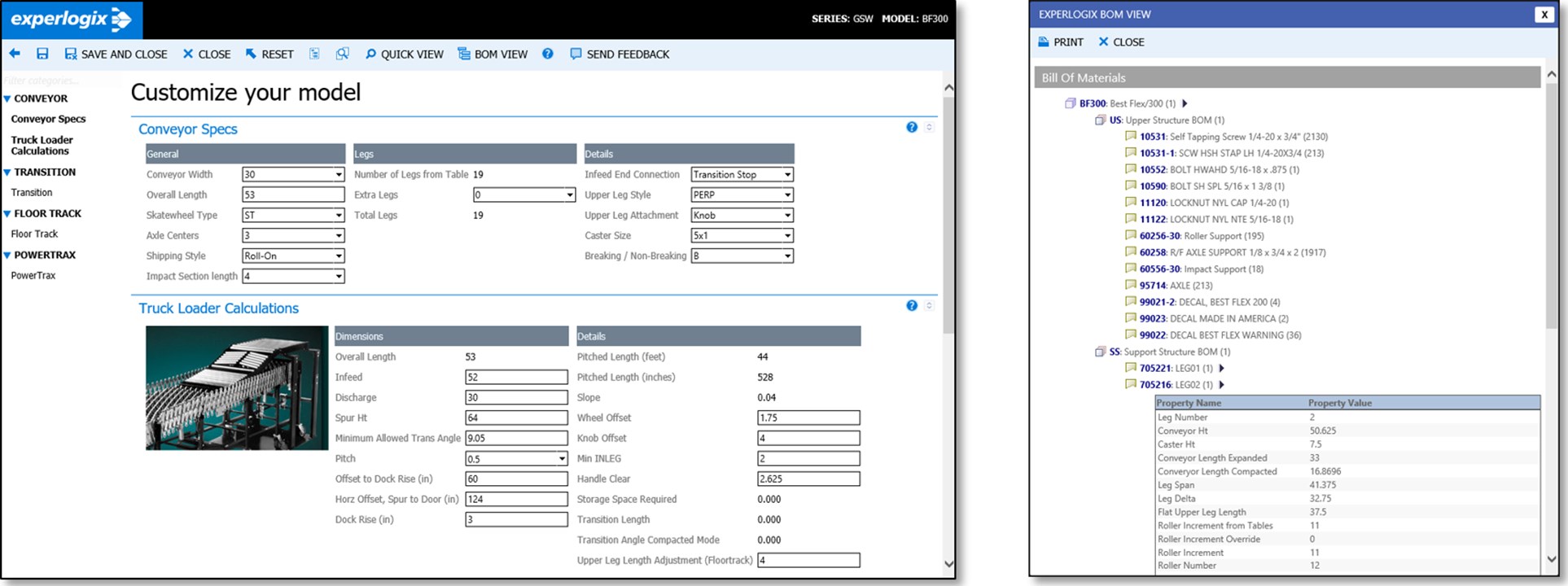Screen dimensions: 1568x586
Task: Collapse US: Upper Structure BOM node
Action: click(x=1100, y=120)
